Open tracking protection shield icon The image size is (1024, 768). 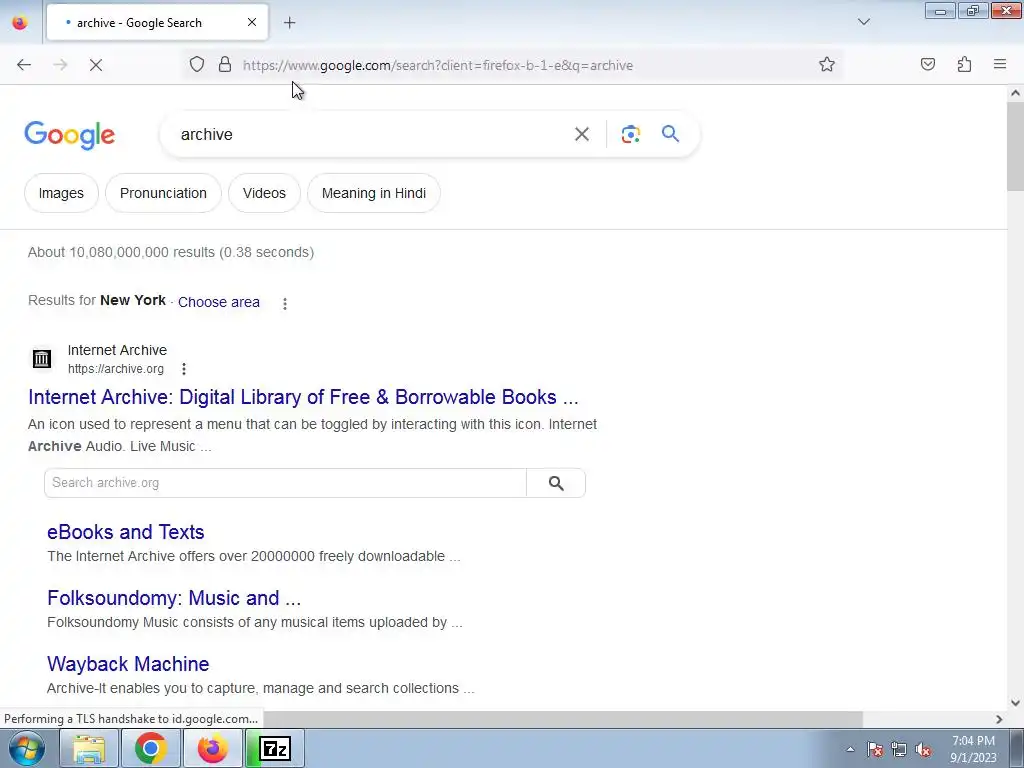[197, 65]
